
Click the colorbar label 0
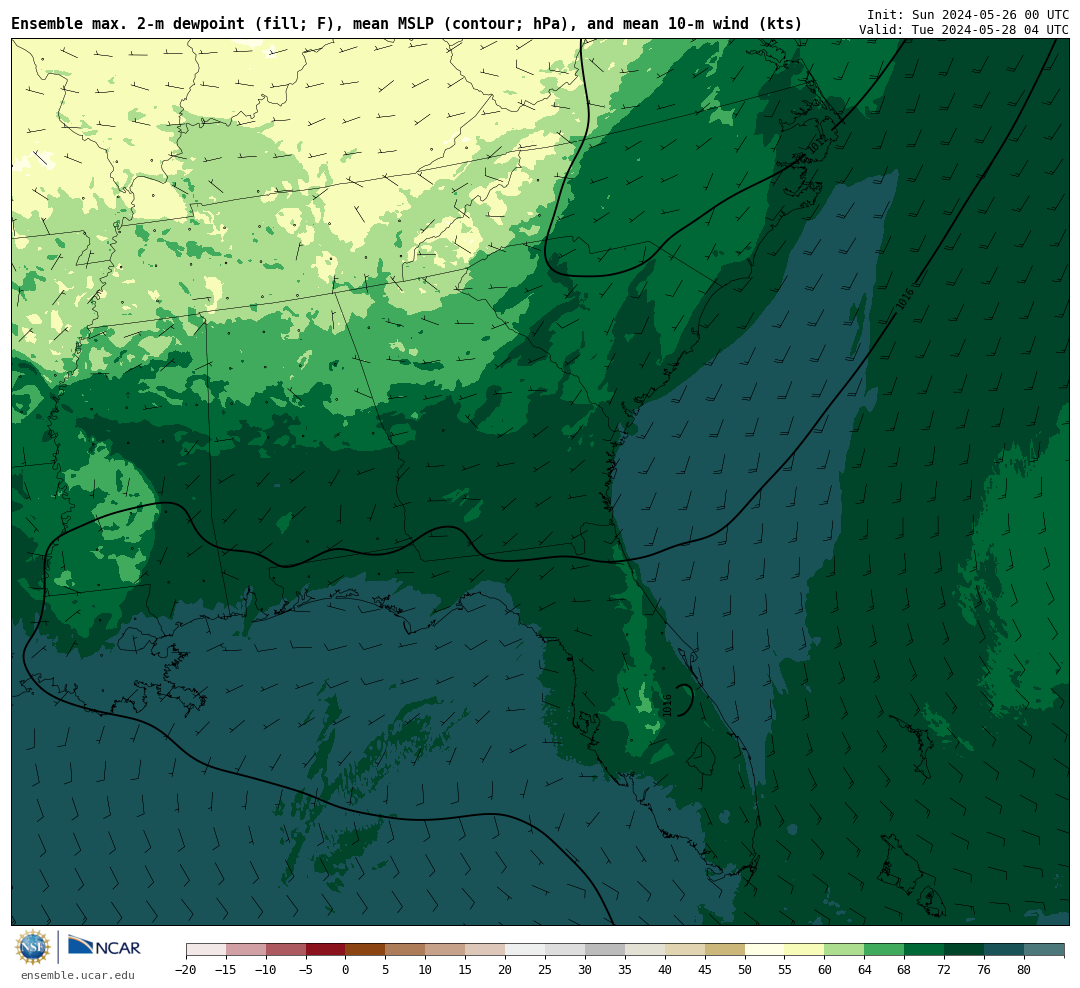346,969
